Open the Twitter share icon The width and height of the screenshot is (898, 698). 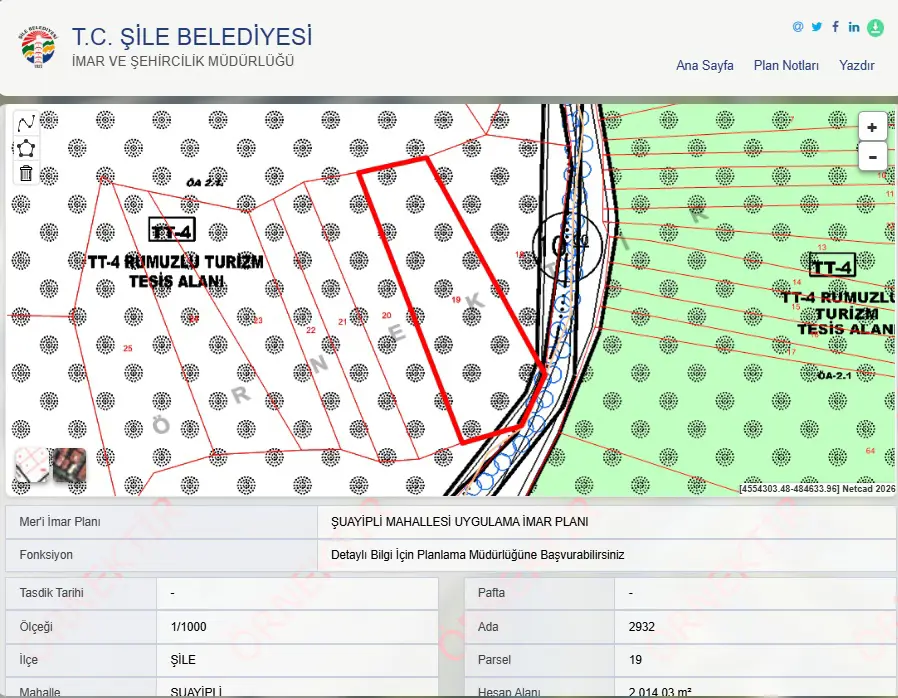817,27
